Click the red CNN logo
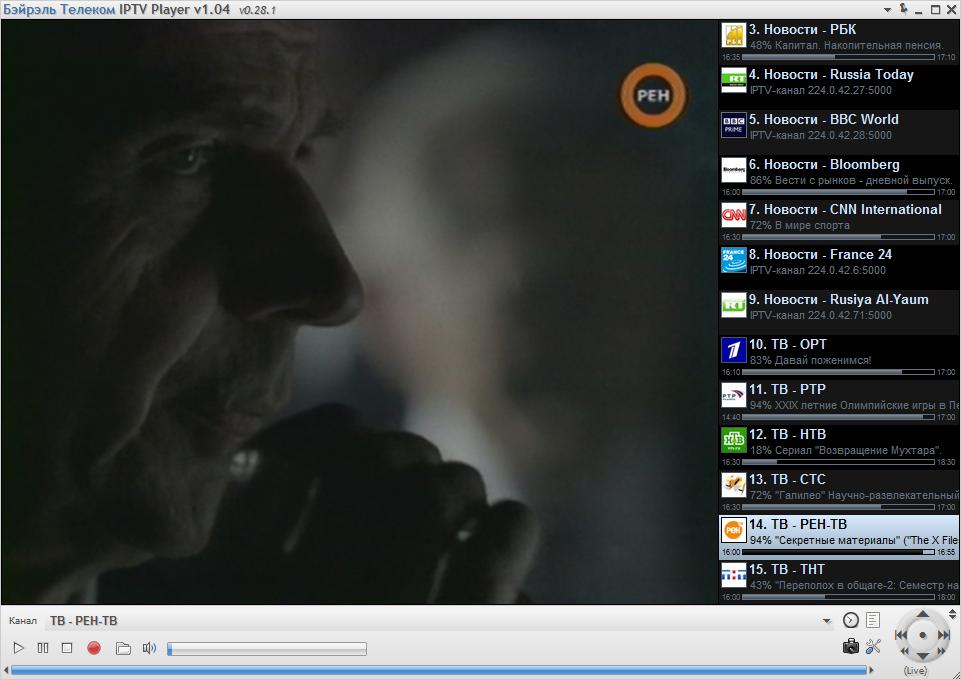The height and width of the screenshot is (680, 961). coord(734,216)
